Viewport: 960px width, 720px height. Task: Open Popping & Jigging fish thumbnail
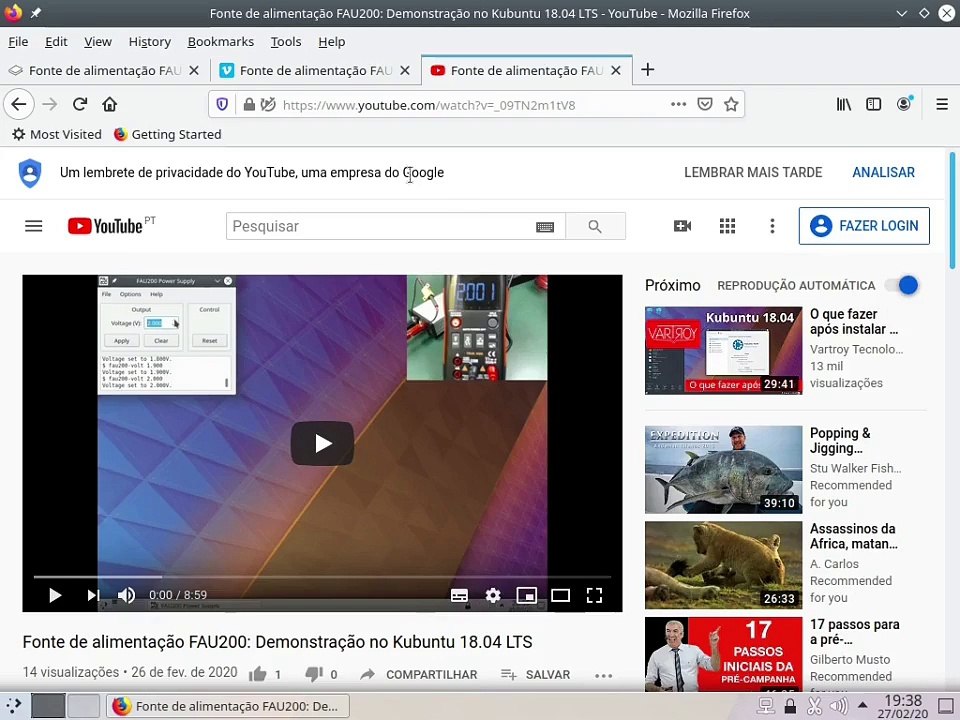tap(723, 470)
